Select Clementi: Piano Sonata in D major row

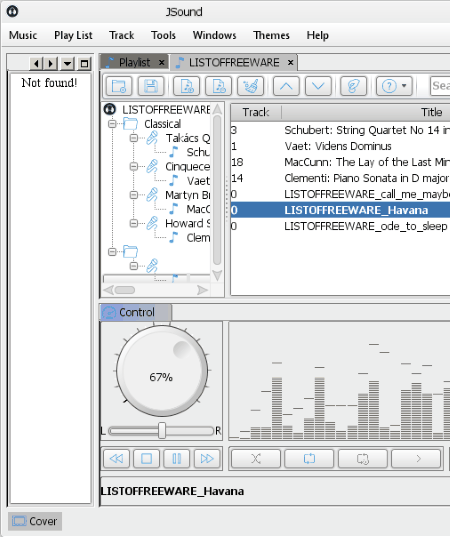pos(340,178)
